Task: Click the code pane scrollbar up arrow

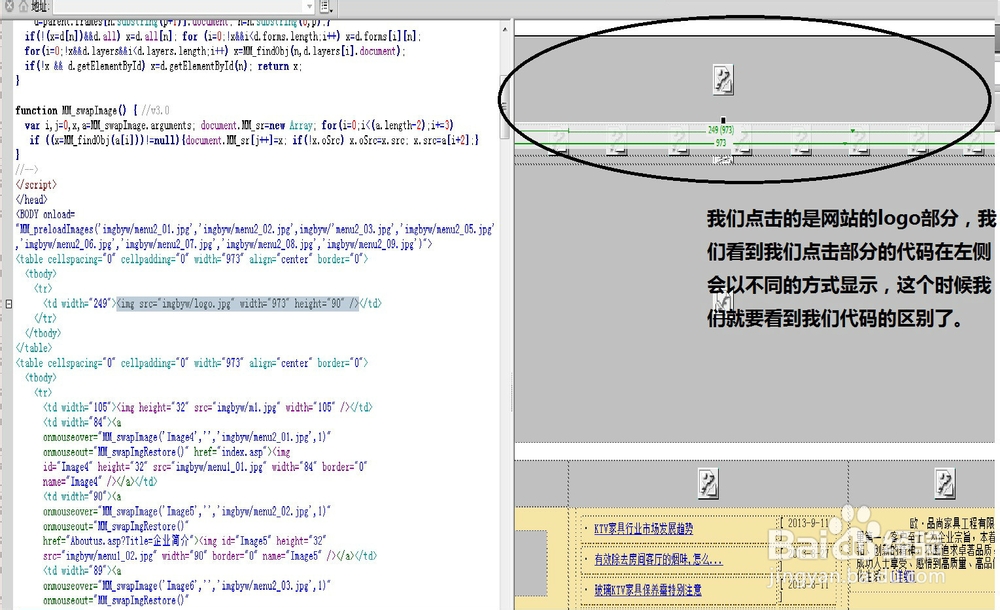Action: pos(504,29)
